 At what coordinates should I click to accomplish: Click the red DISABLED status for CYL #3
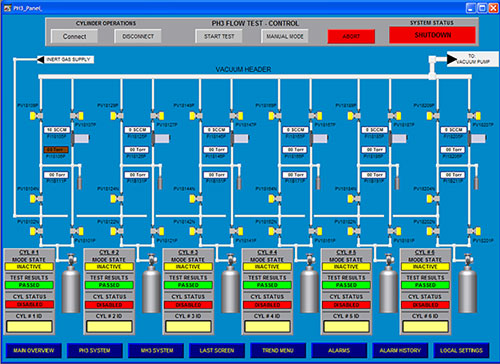click(188, 305)
